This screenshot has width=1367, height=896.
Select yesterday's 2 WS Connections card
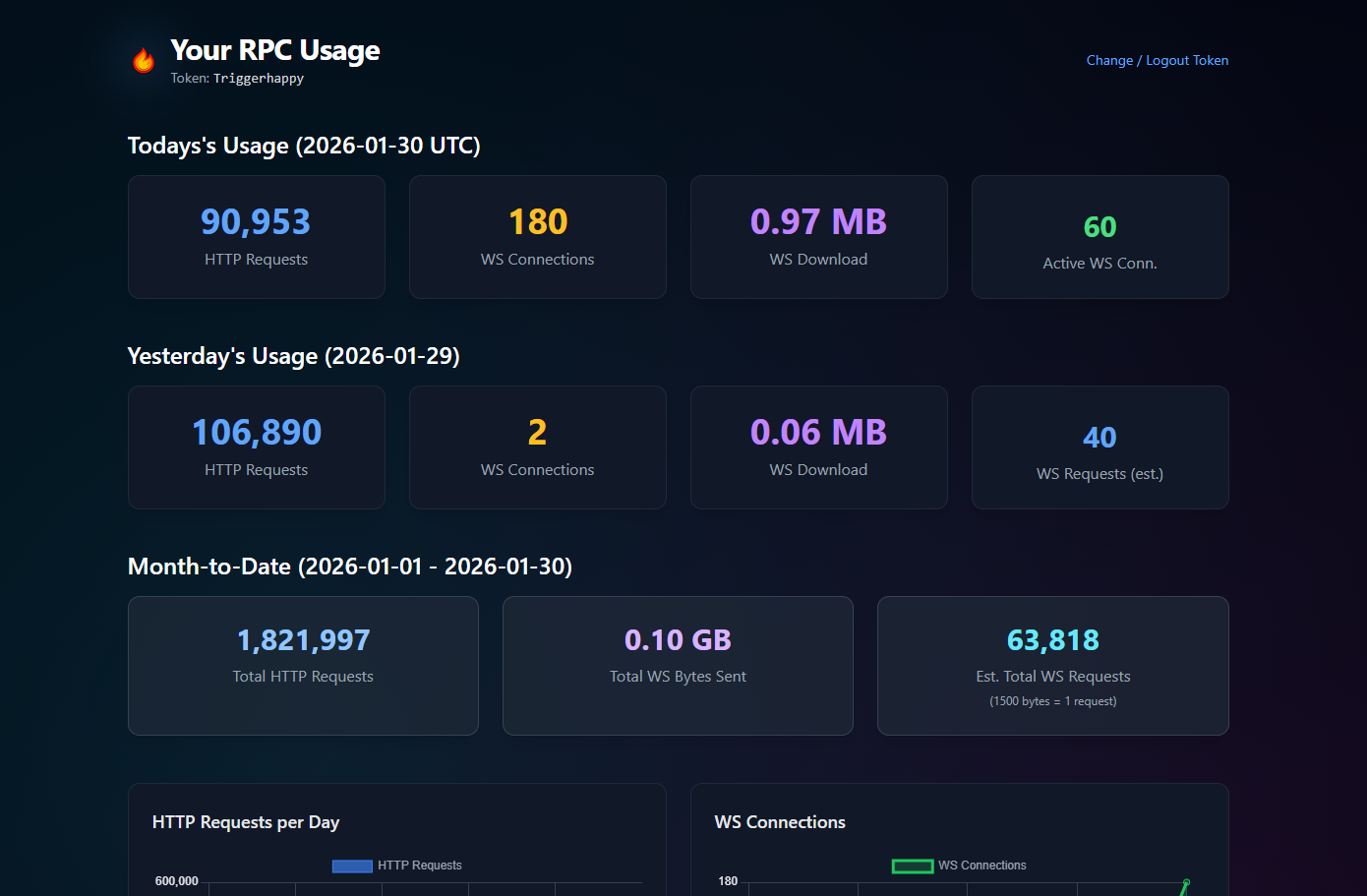pyautogui.click(x=537, y=448)
